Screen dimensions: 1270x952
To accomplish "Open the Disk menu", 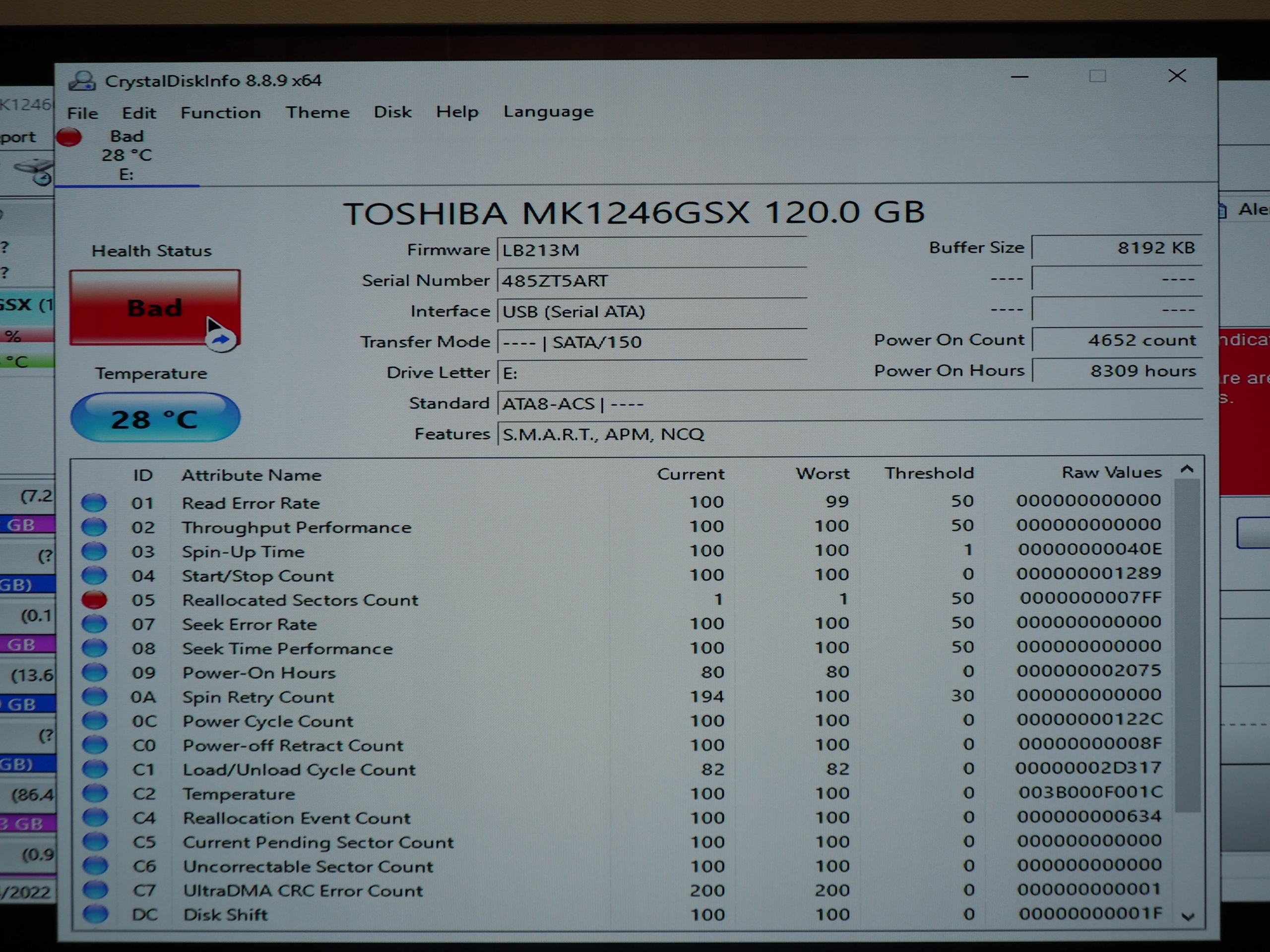I will [x=393, y=112].
